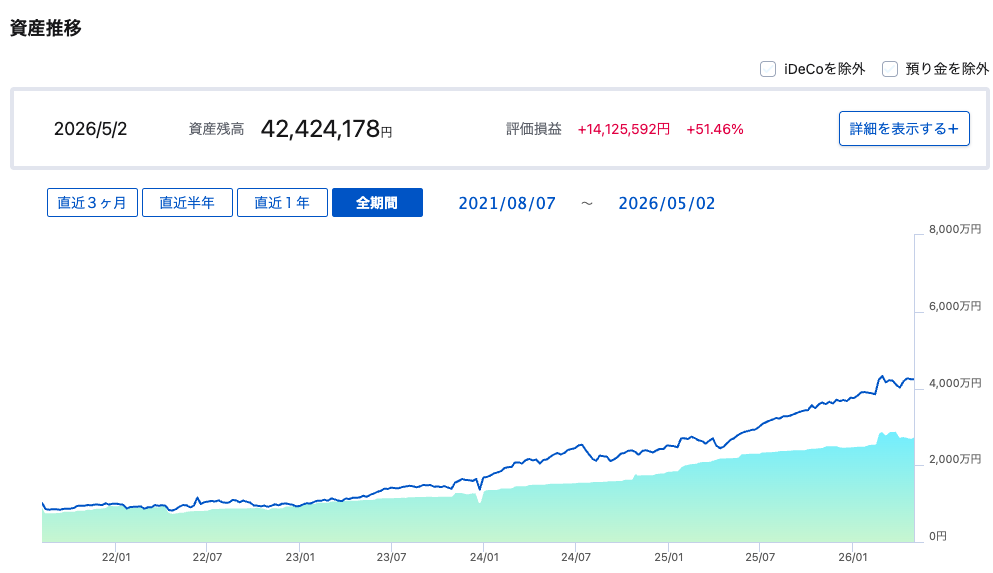Click the 6,000万円 axis label
993x573 pixels.
(955, 306)
